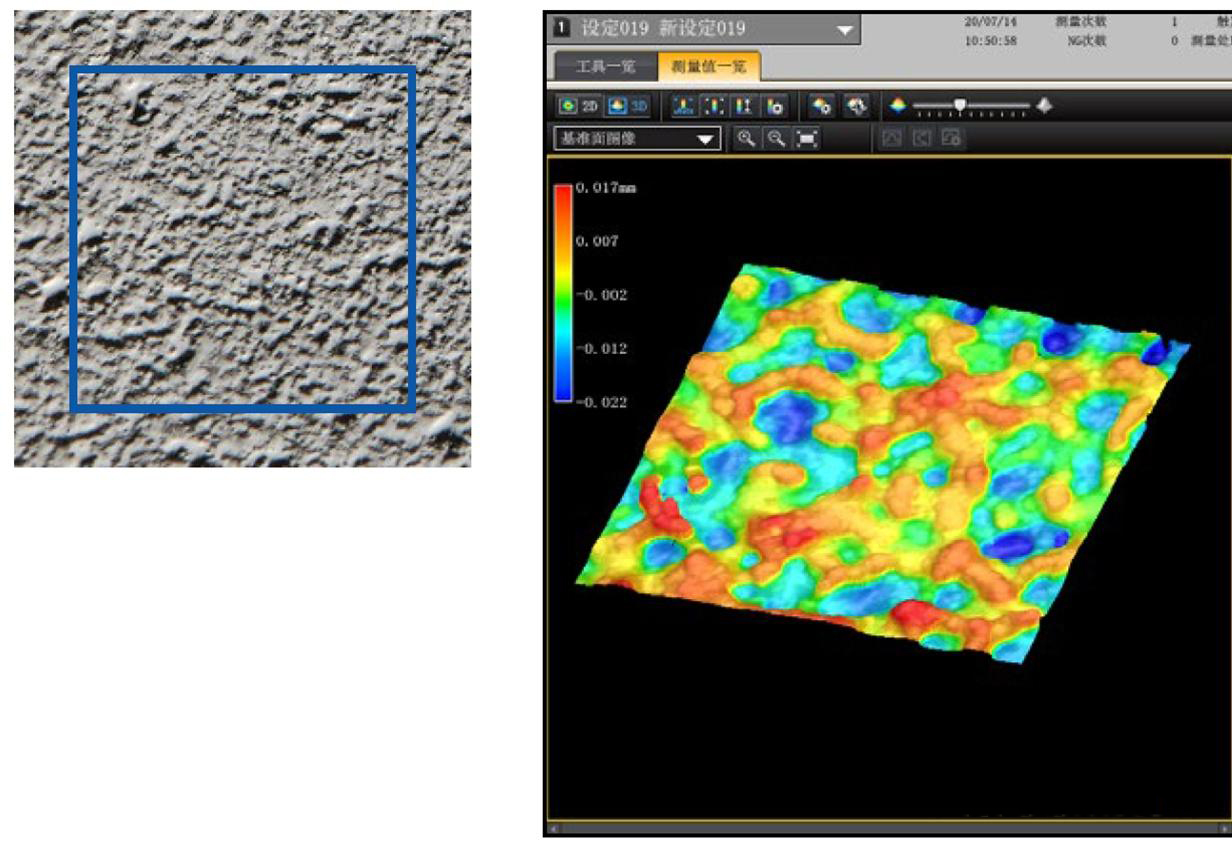Click the dropdown arrow beside 新设定019
1232x852 pixels.
[x=846, y=30]
